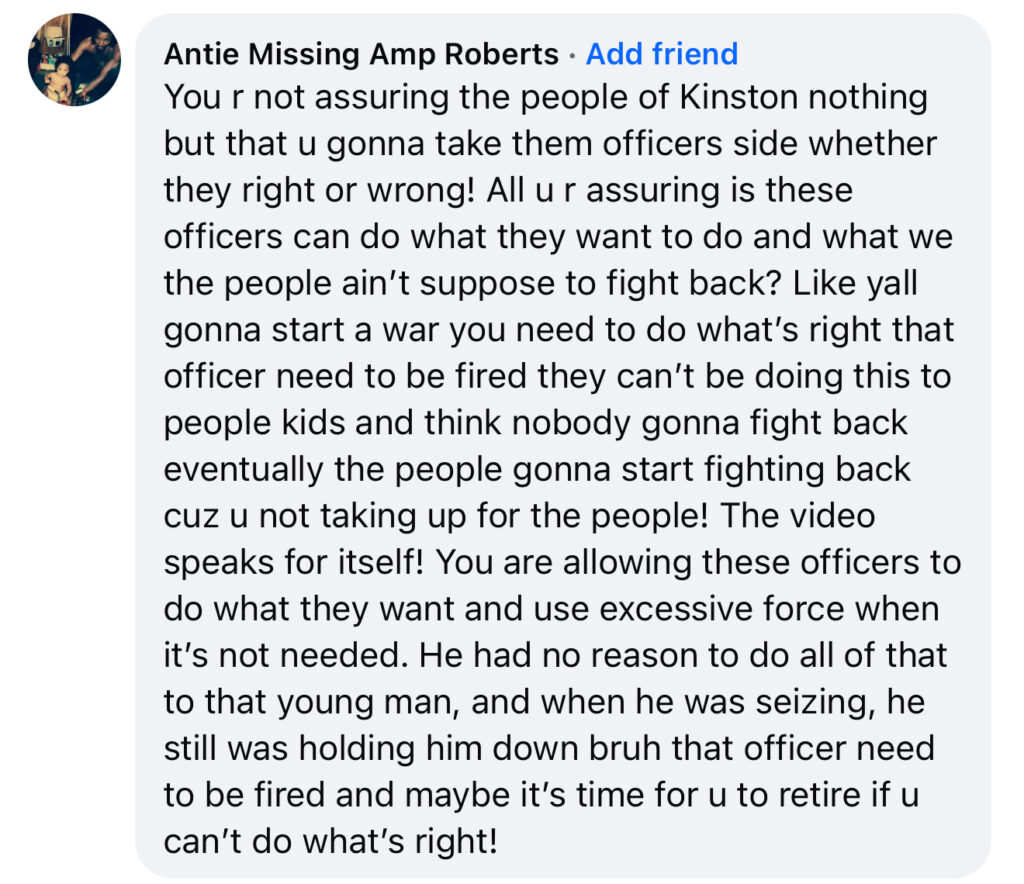This screenshot has width=1024, height=884.
Task: Open Antie Missing Amp Roberts' profile name
Action: 361,54
